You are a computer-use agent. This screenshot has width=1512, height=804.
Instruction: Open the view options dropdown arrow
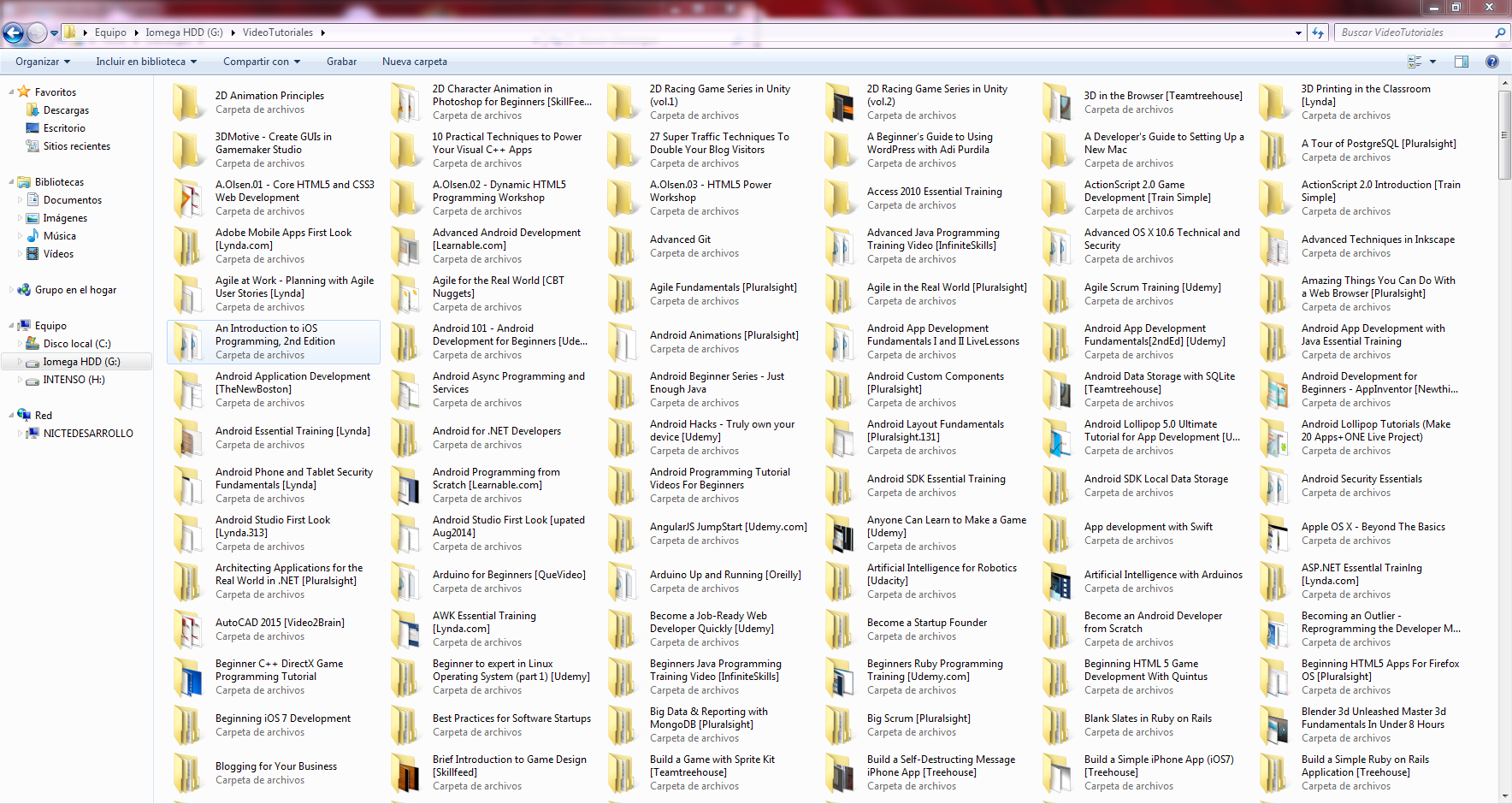point(1432,62)
